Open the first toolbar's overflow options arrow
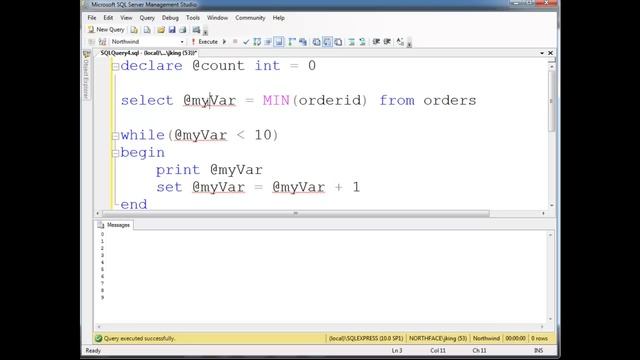 pos(205,31)
